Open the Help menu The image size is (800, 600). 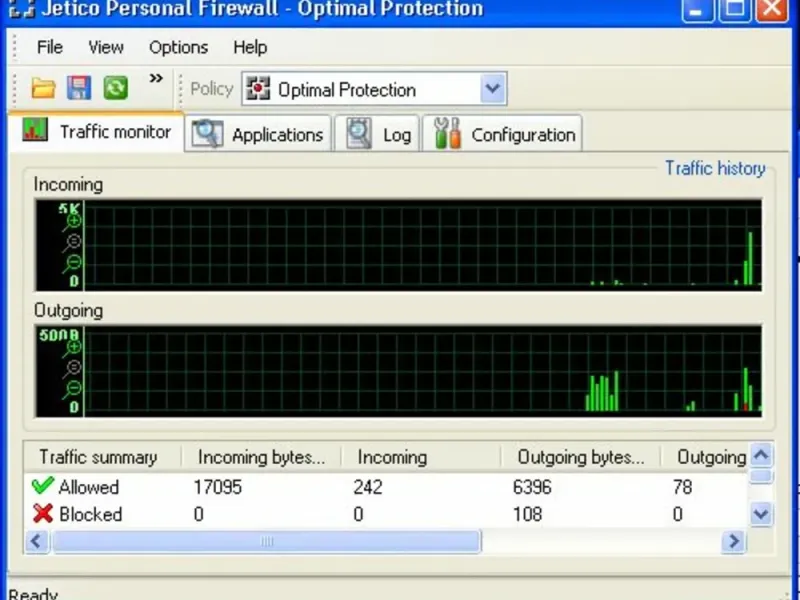(250, 47)
